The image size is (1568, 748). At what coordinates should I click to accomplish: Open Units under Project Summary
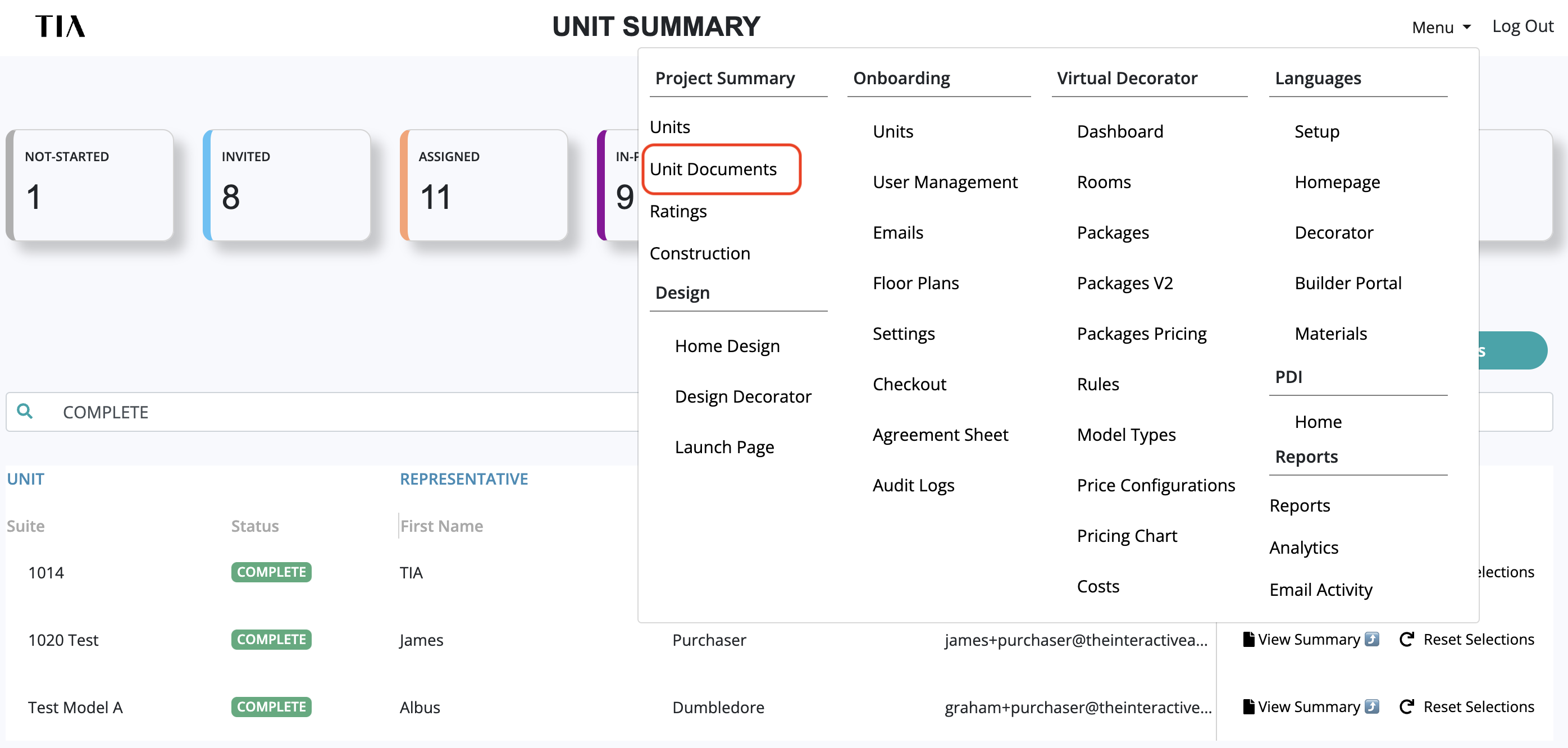point(669,127)
